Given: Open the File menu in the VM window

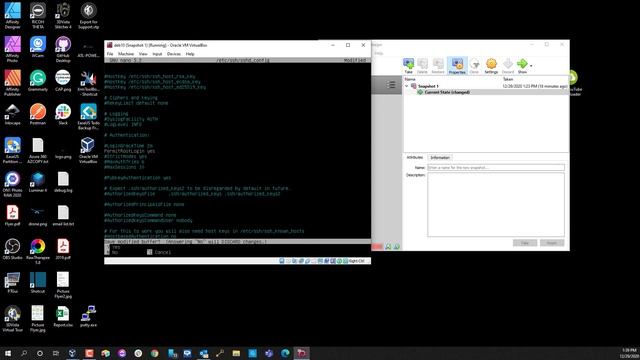Looking at the screenshot, I should (x=110, y=54).
